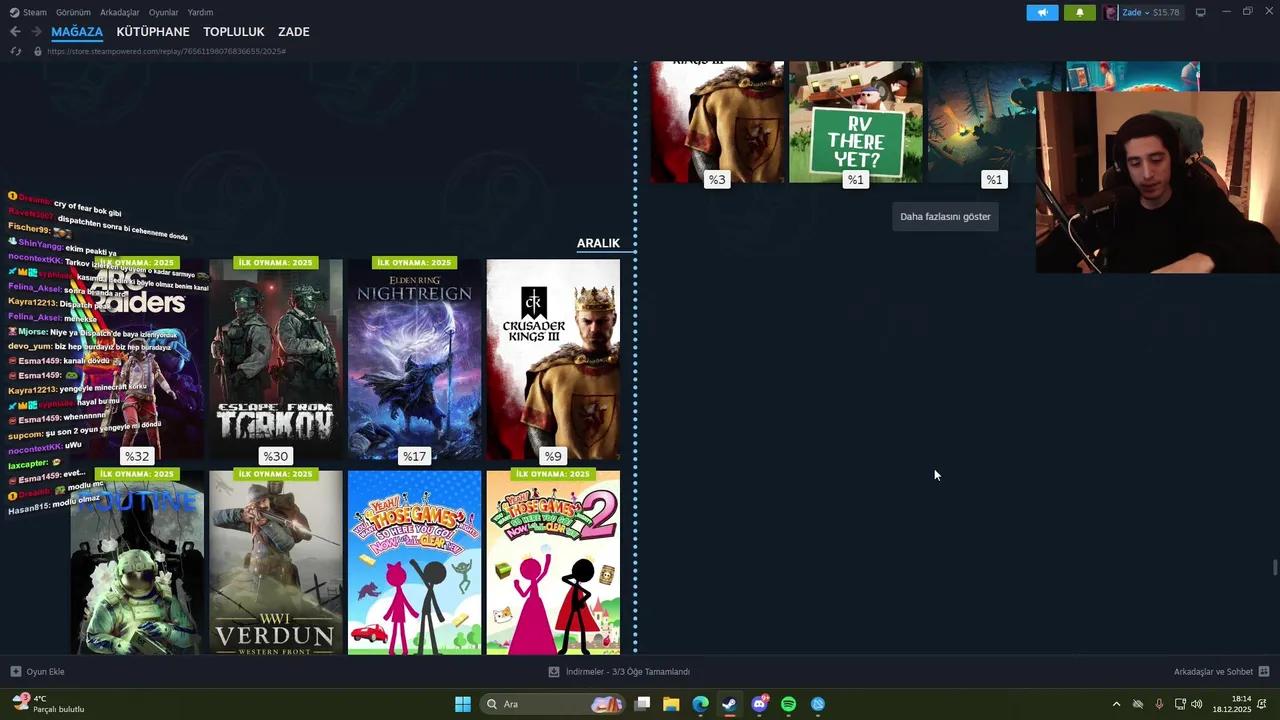Open Spotify from the taskbar
This screenshot has height=720, width=1280.
(x=788, y=704)
